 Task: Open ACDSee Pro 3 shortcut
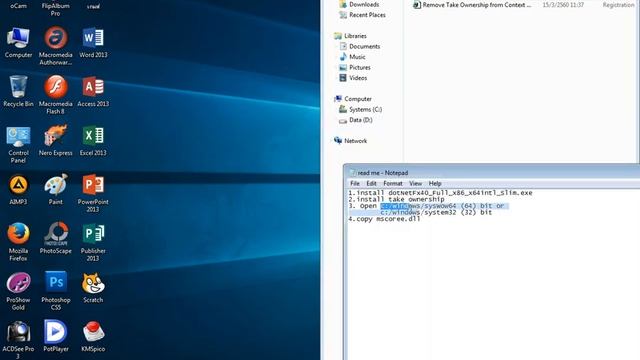click(18, 340)
